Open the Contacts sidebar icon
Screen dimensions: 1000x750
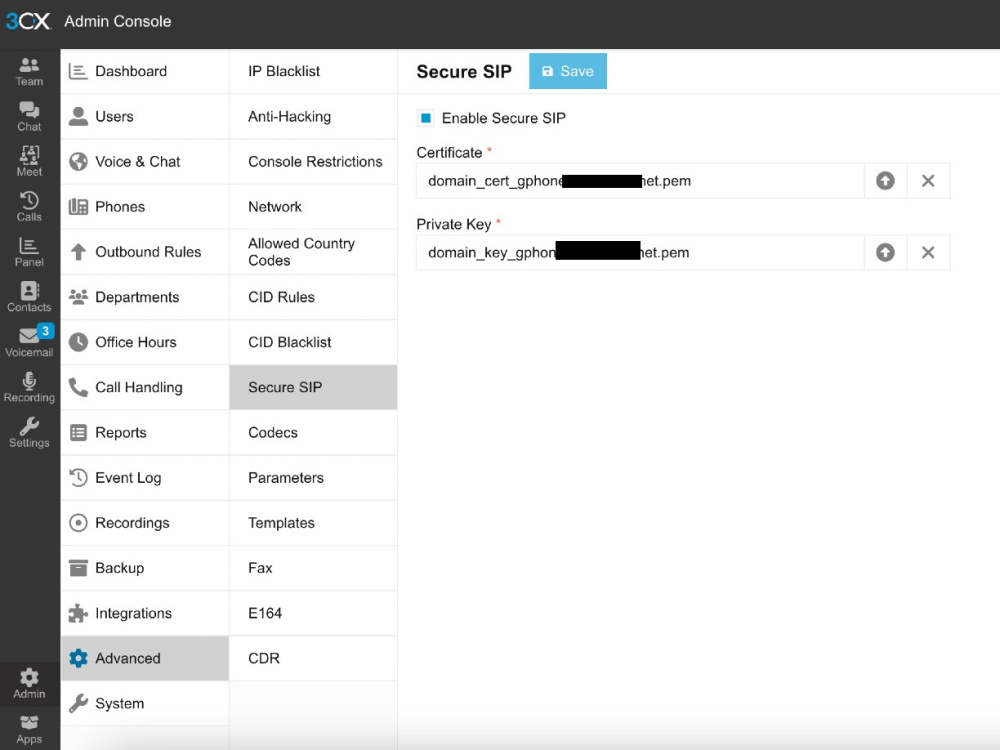(29, 297)
